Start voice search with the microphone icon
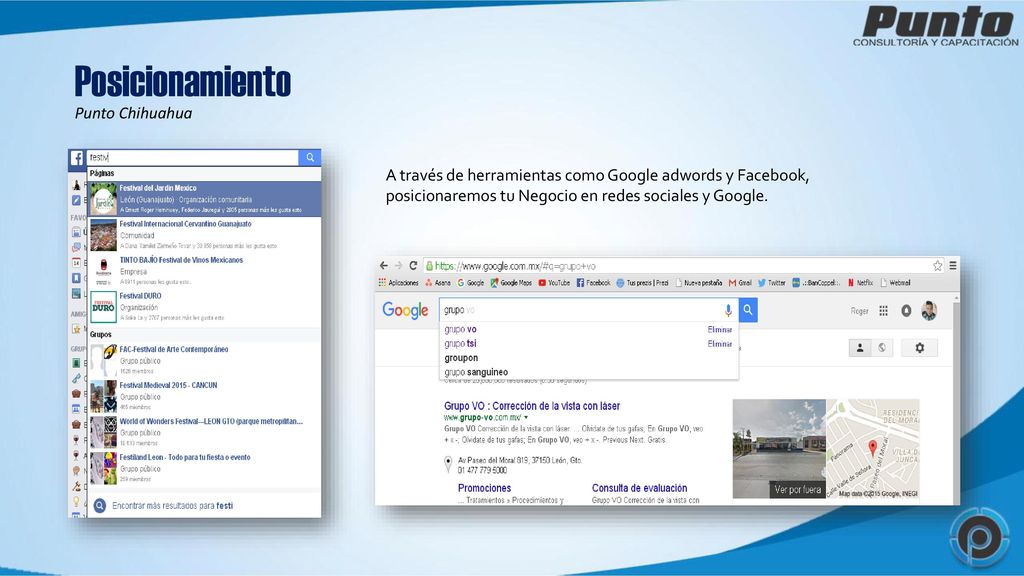Image resolution: width=1024 pixels, height=576 pixels. pos(728,310)
